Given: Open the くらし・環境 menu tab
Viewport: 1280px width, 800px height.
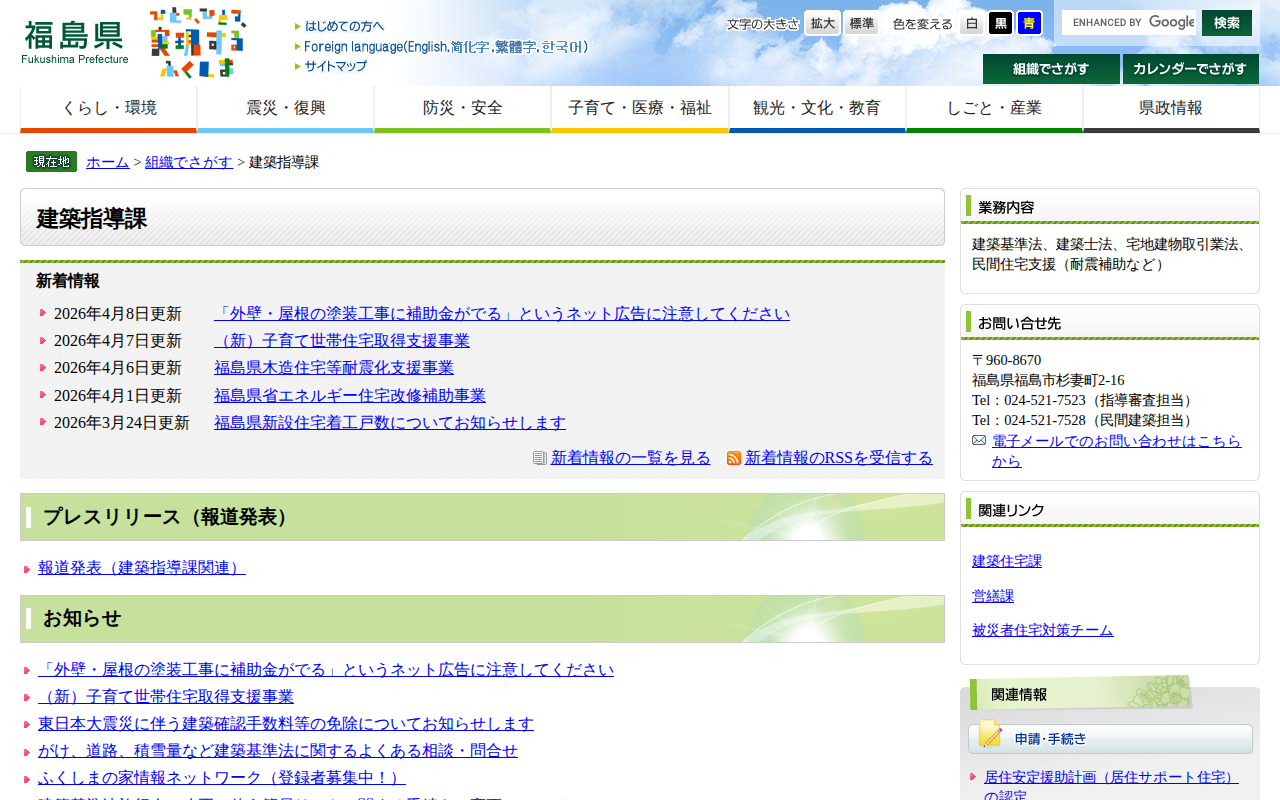Looking at the screenshot, I should click(109, 109).
